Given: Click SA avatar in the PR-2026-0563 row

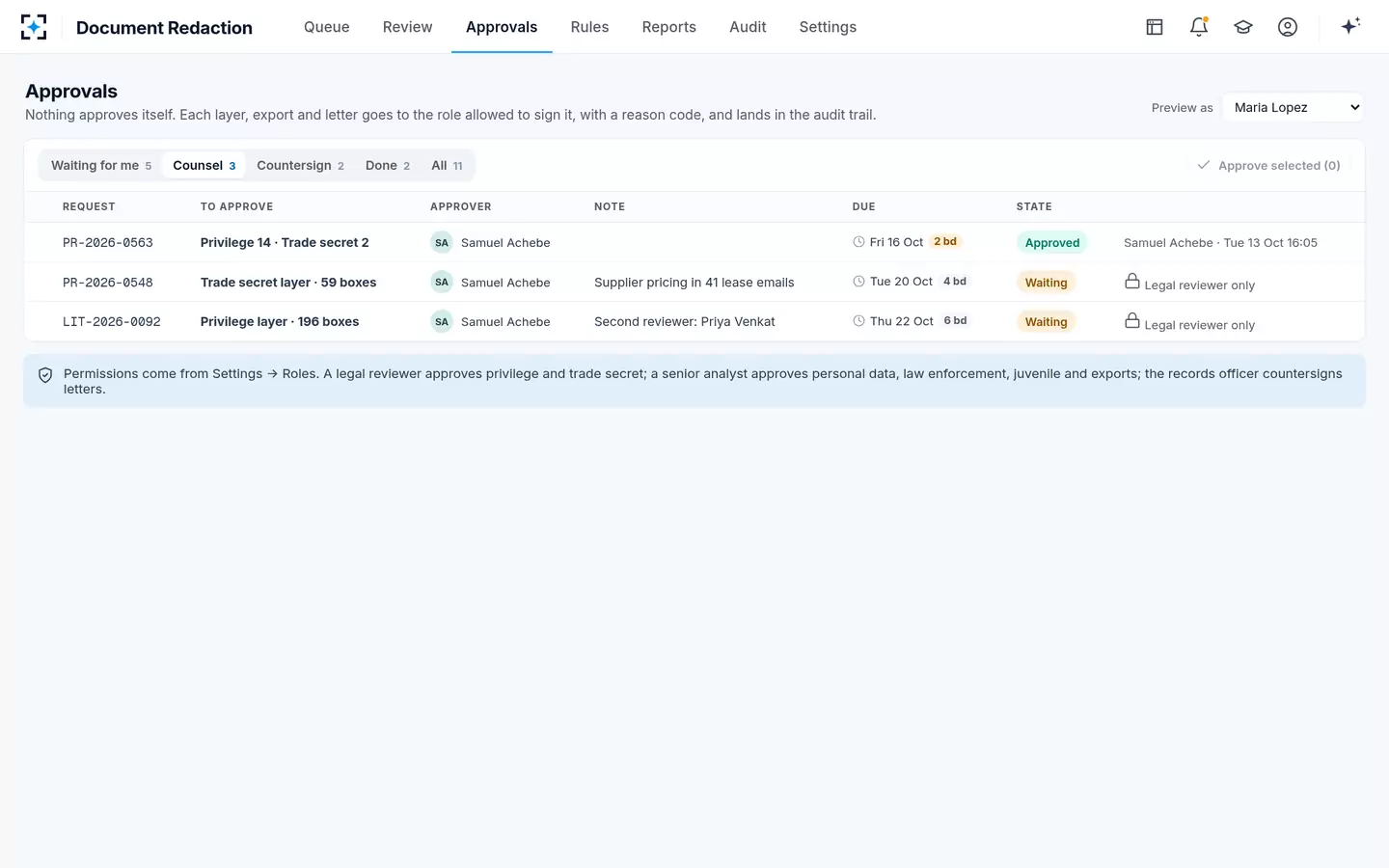Looking at the screenshot, I should 442,243.
